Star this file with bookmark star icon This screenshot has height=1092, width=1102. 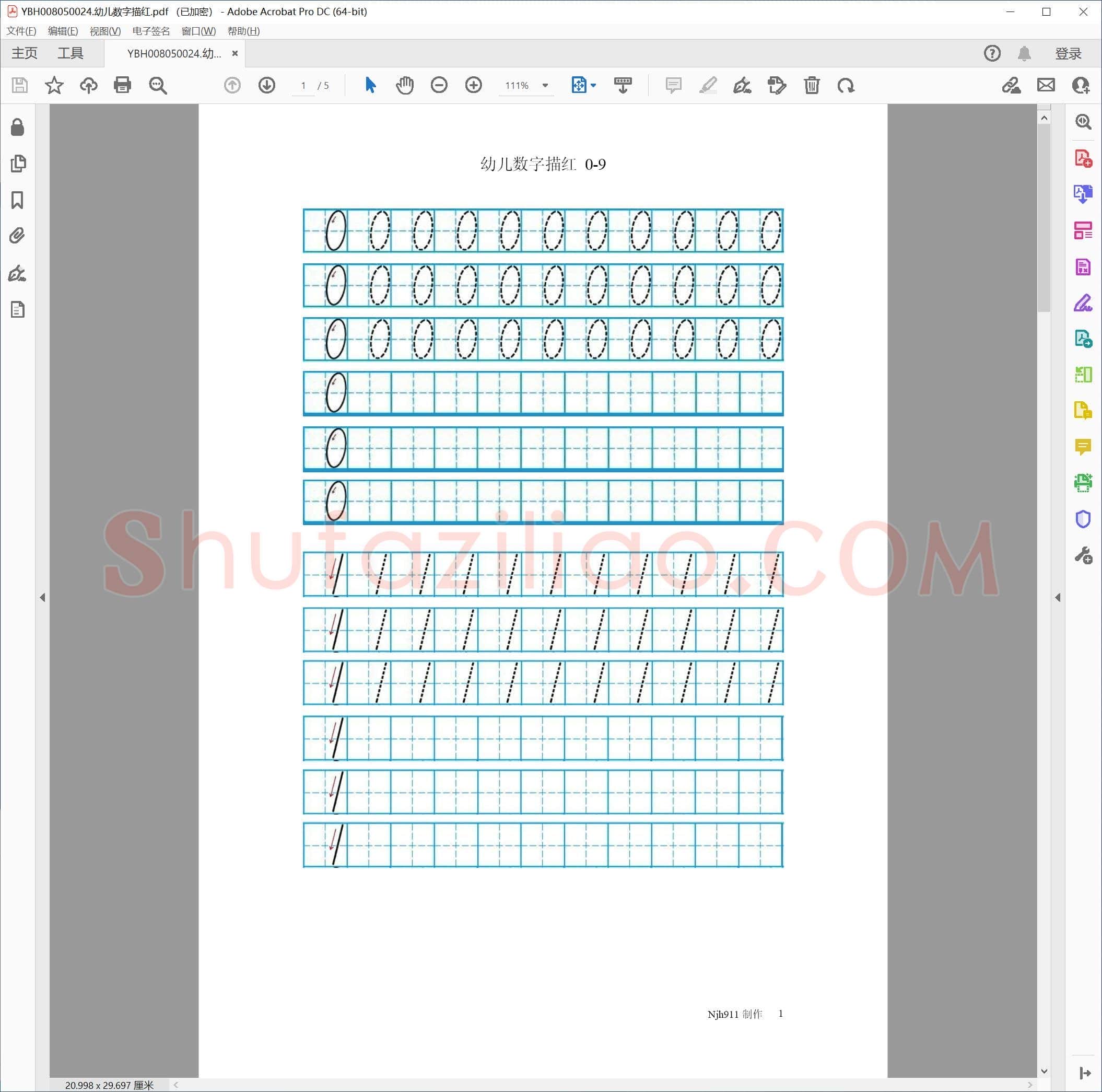pyautogui.click(x=54, y=86)
